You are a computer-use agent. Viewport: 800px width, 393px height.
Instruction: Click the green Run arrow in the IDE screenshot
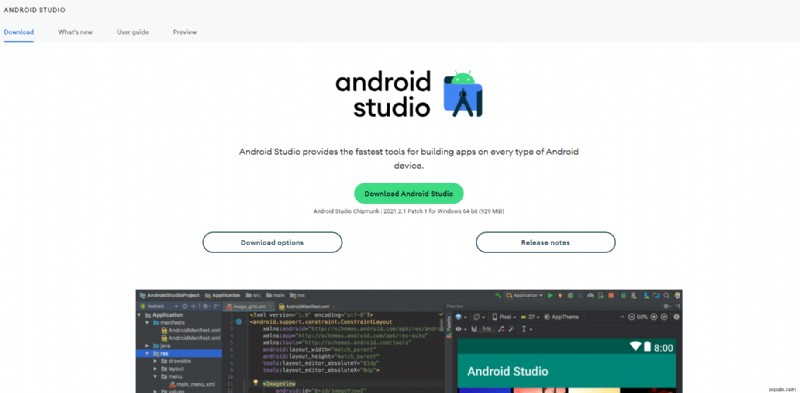click(550, 296)
